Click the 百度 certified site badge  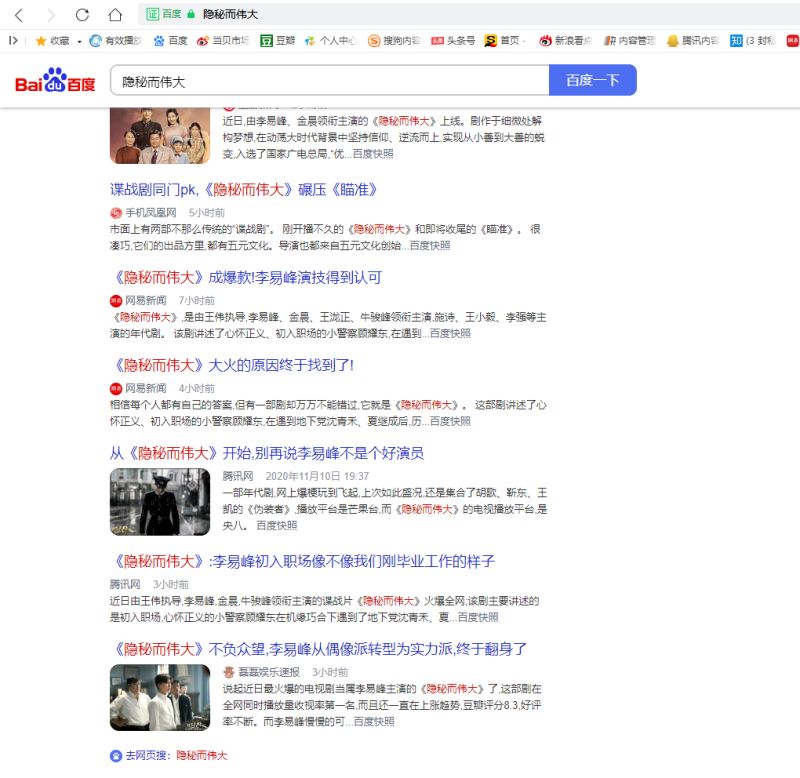coord(163,14)
